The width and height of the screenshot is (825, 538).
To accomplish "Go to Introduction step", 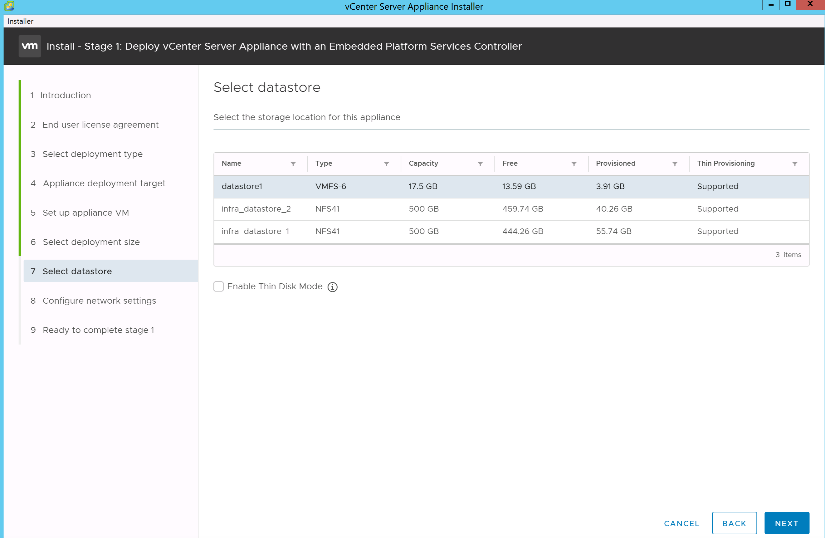I will (x=66, y=95).
